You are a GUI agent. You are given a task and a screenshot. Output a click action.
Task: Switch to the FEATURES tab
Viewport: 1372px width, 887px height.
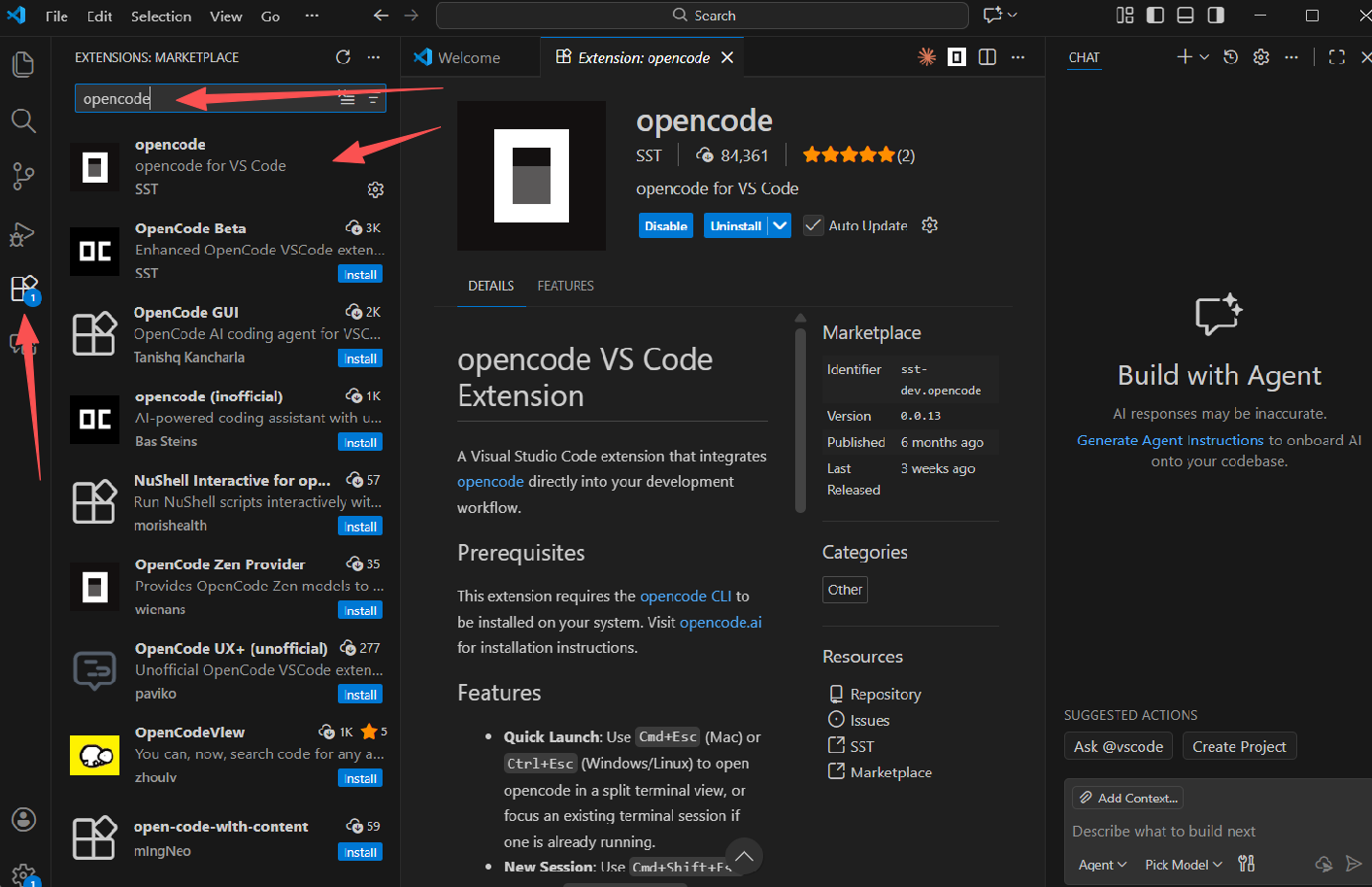coord(565,286)
